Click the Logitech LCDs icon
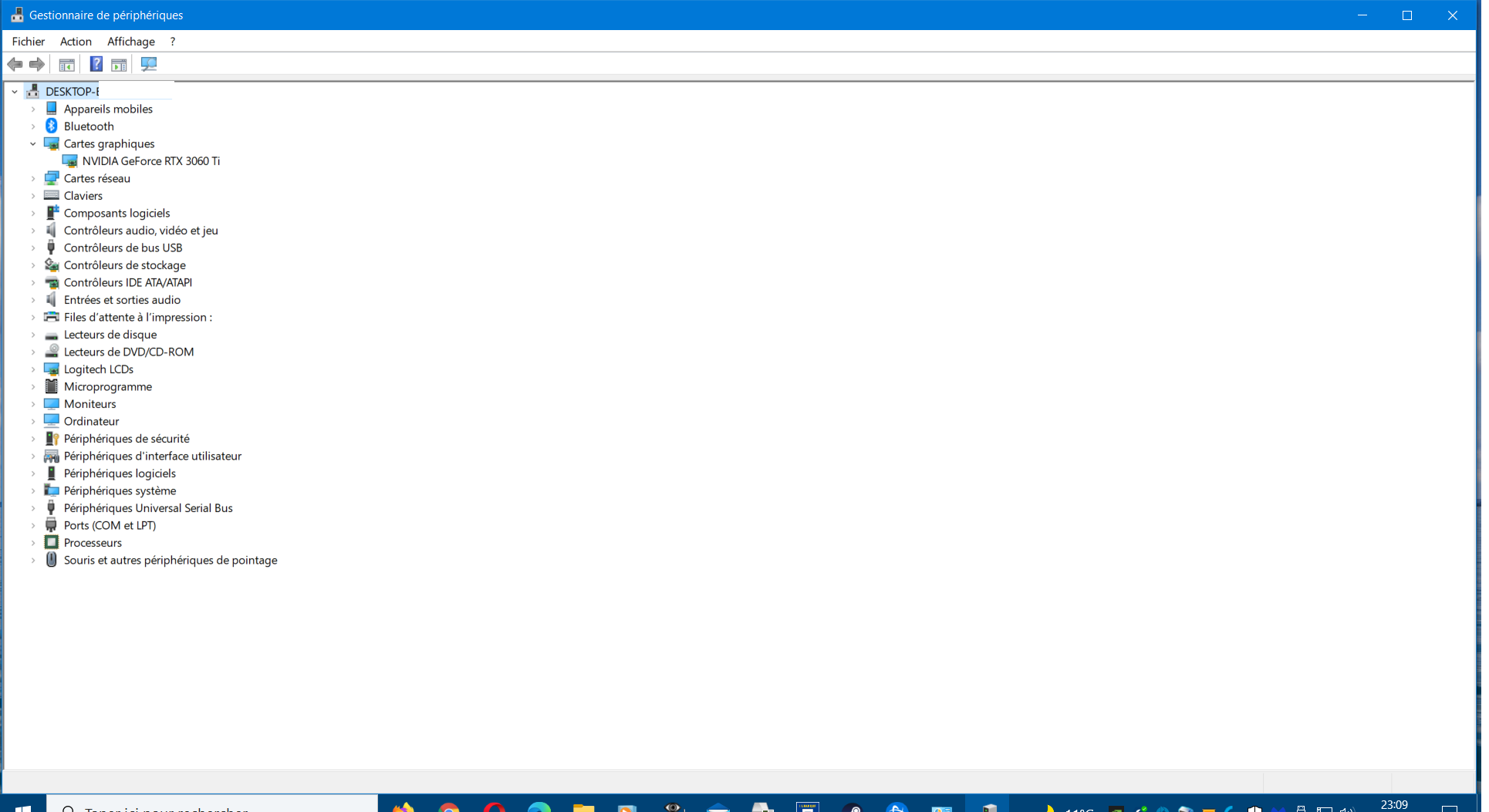1489x812 pixels. (52, 369)
